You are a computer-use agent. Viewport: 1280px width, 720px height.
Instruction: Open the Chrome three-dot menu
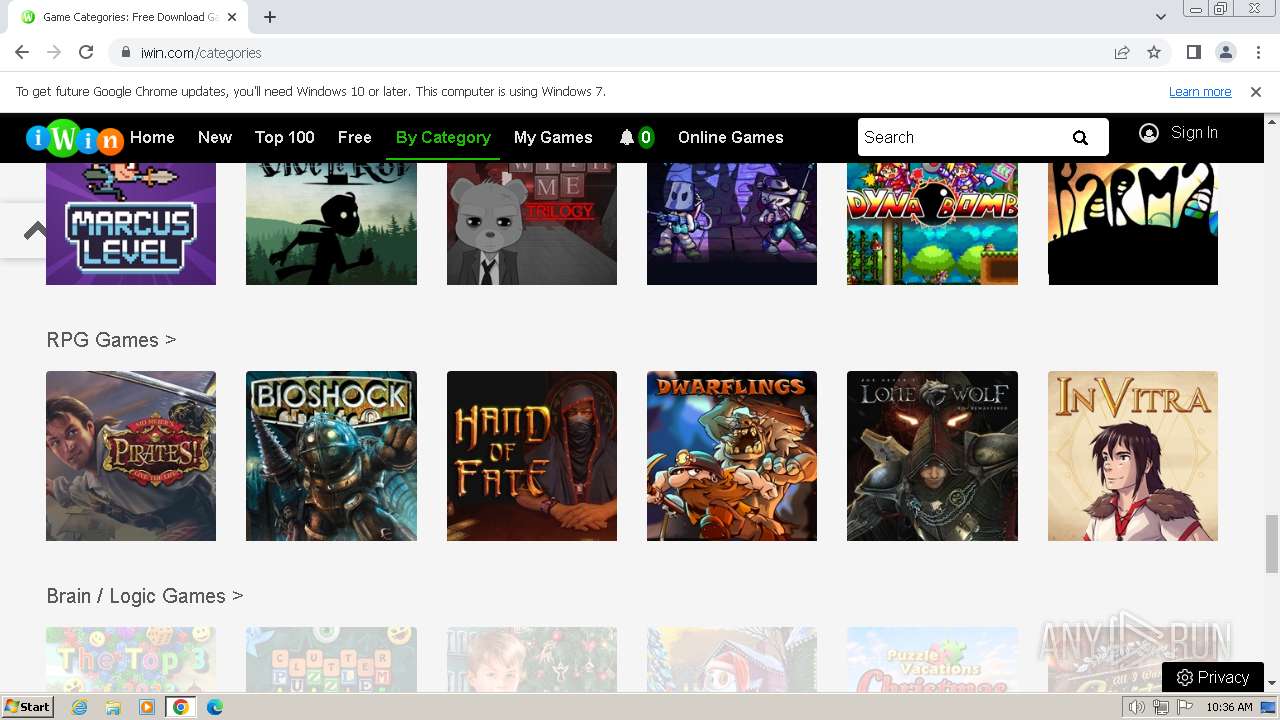1257,52
